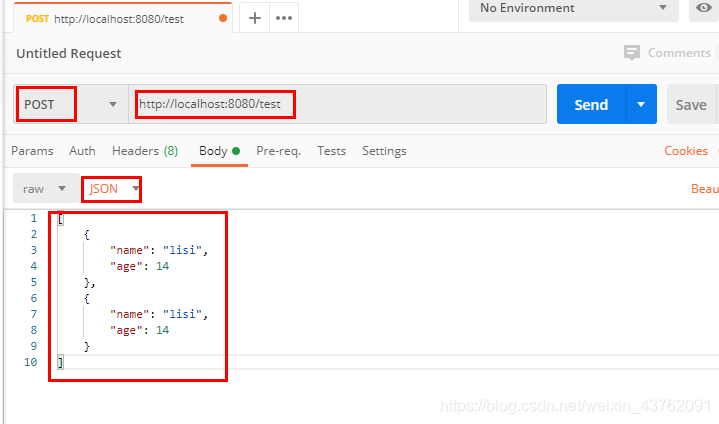Click line 8 "age": 14 in editor

139,330
